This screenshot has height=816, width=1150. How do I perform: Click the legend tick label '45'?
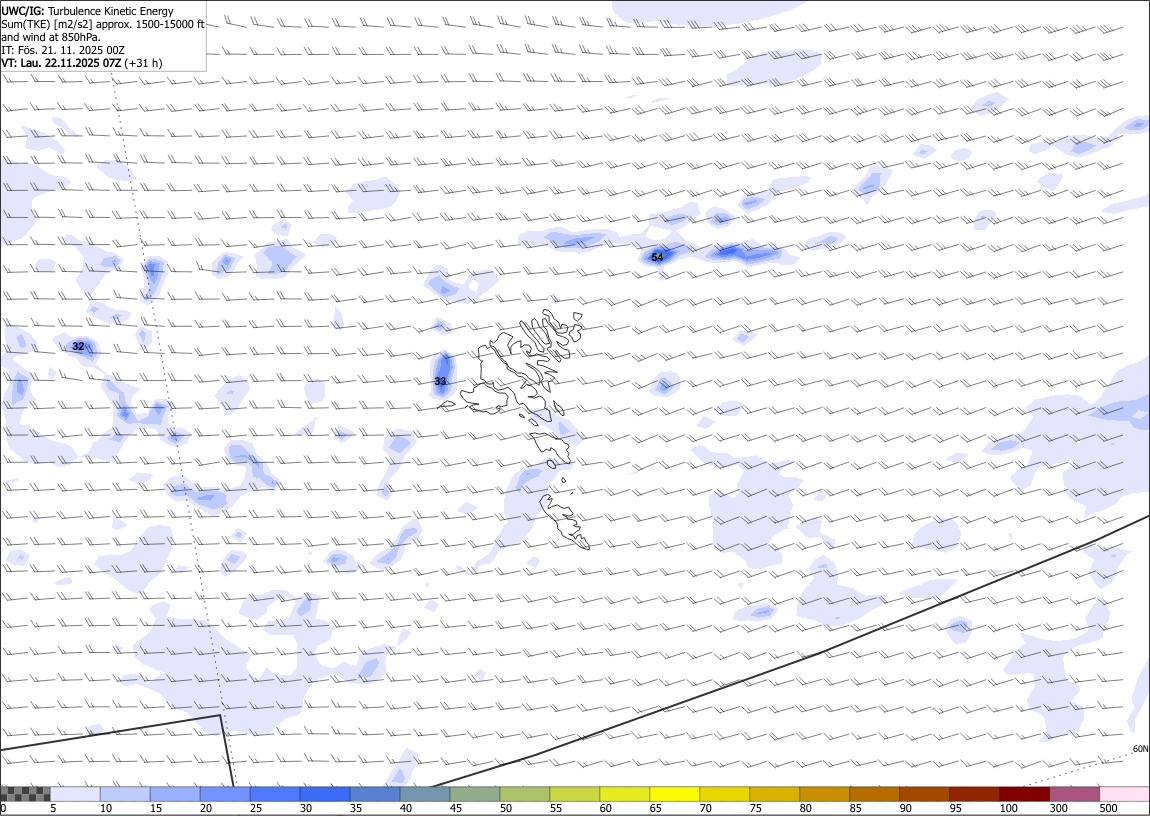pos(455,808)
